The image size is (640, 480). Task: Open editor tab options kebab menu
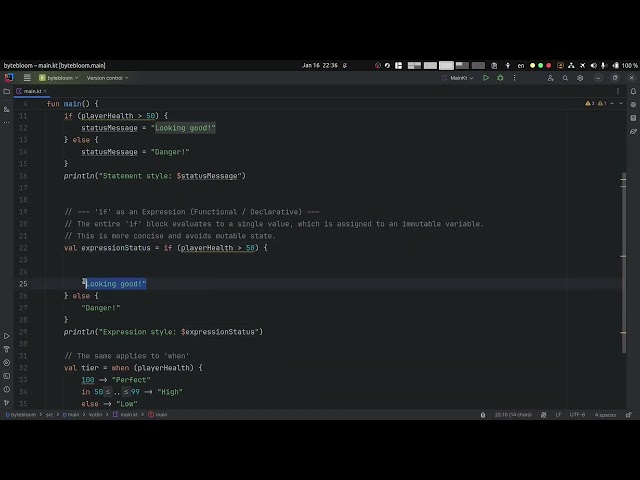pos(618,91)
